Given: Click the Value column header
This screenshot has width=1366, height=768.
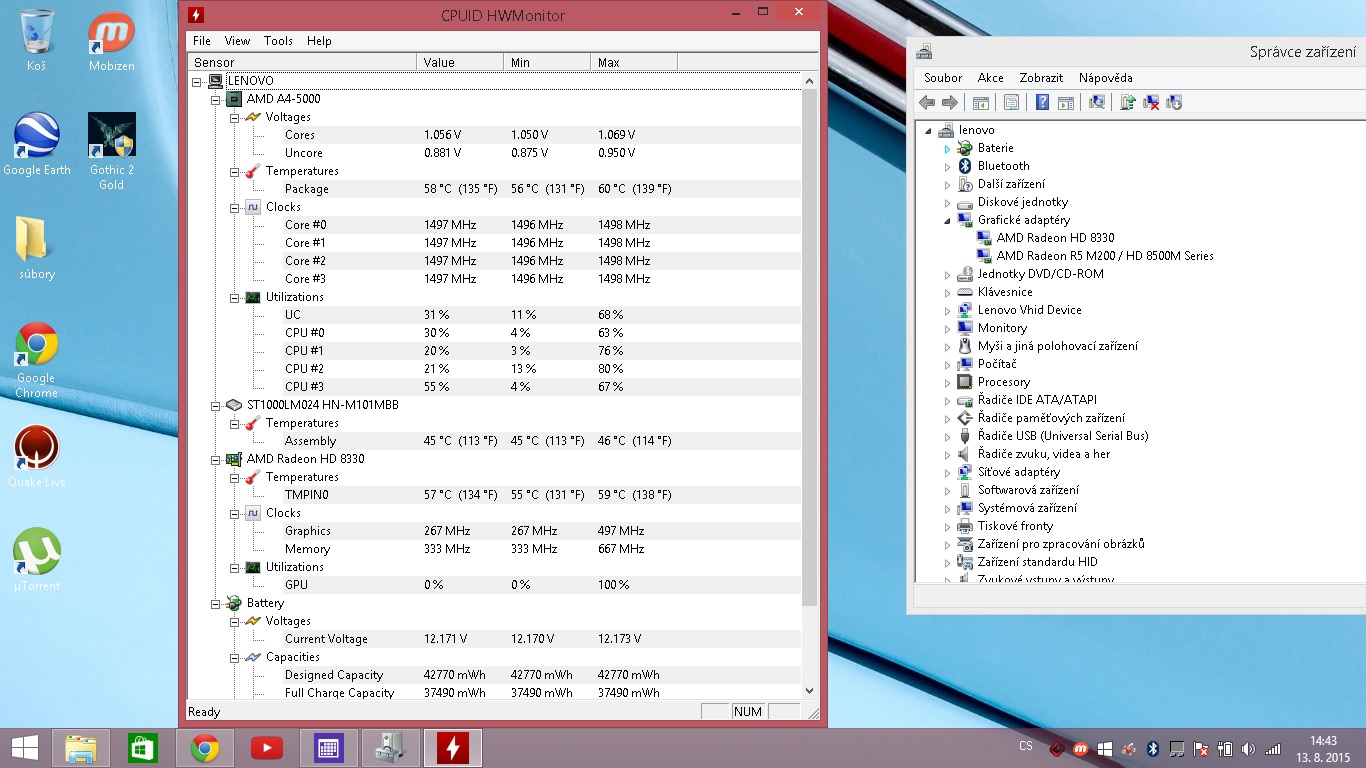Looking at the screenshot, I should tap(459, 62).
